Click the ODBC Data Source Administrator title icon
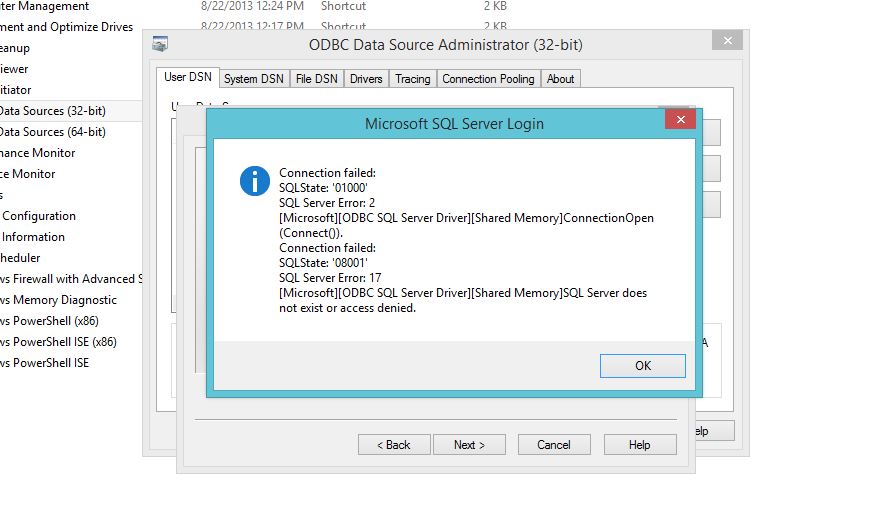Image resolution: width=895 pixels, height=511 pixels. pyautogui.click(x=160, y=44)
